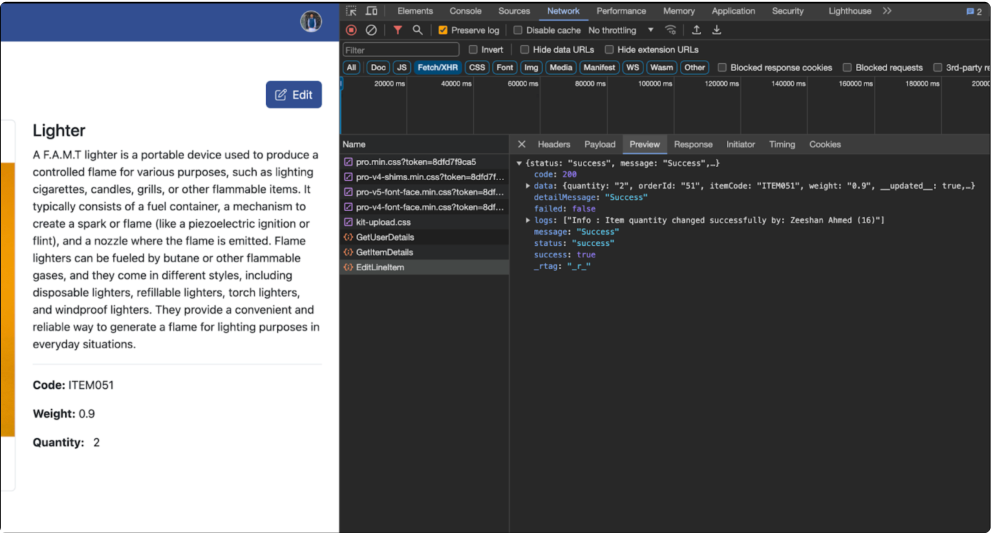Image resolution: width=992 pixels, height=534 pixels.
Task: Open the Timing tab
Action: click(x=782, y=144)
